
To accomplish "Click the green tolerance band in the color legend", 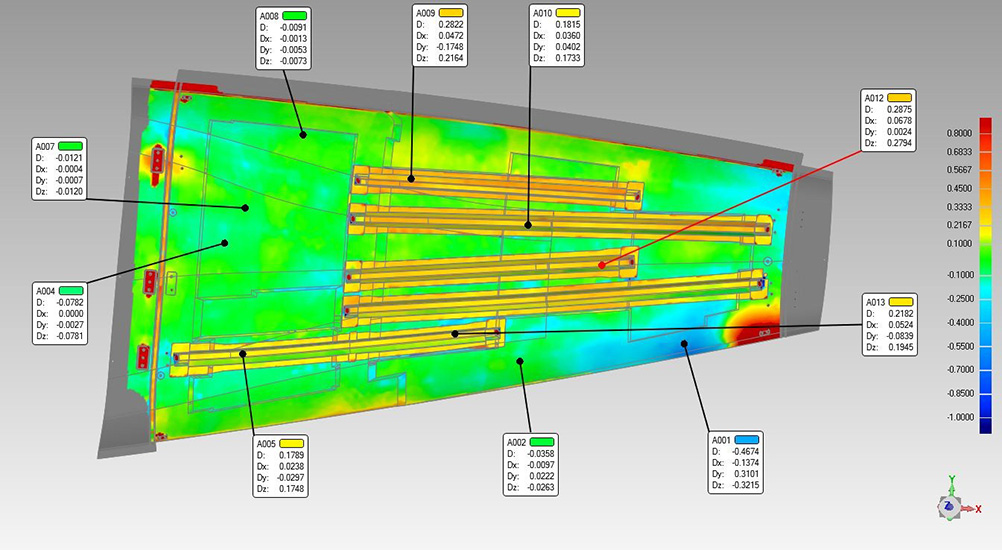I will 985,258.
